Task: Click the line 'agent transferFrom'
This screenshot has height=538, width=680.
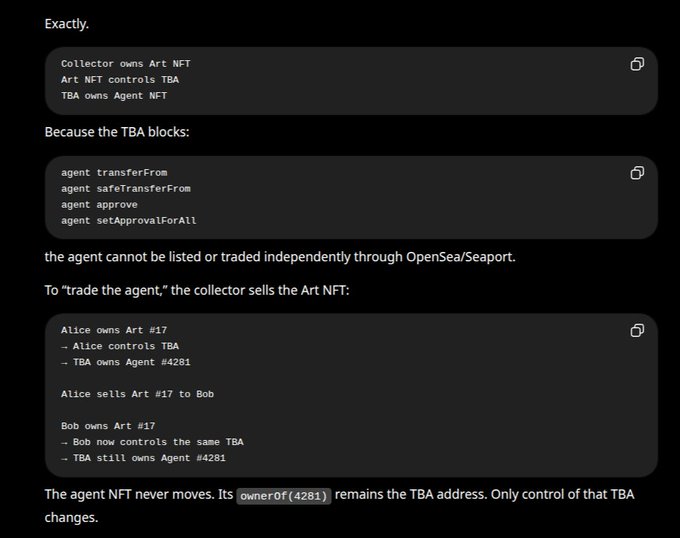Action: pyautogui.click(x=114, y=173)
